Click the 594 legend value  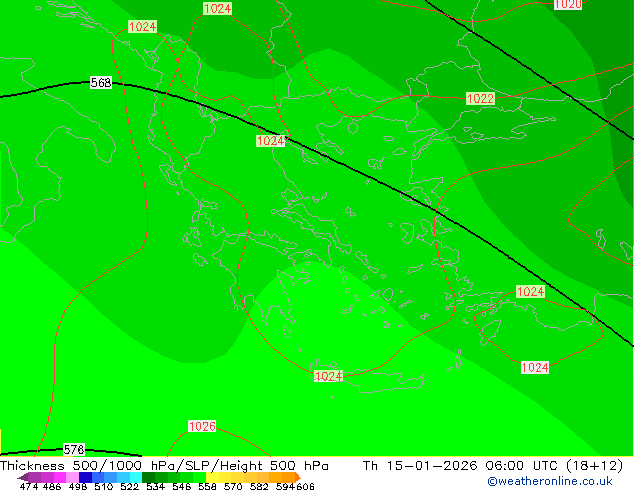pos(285,486)
